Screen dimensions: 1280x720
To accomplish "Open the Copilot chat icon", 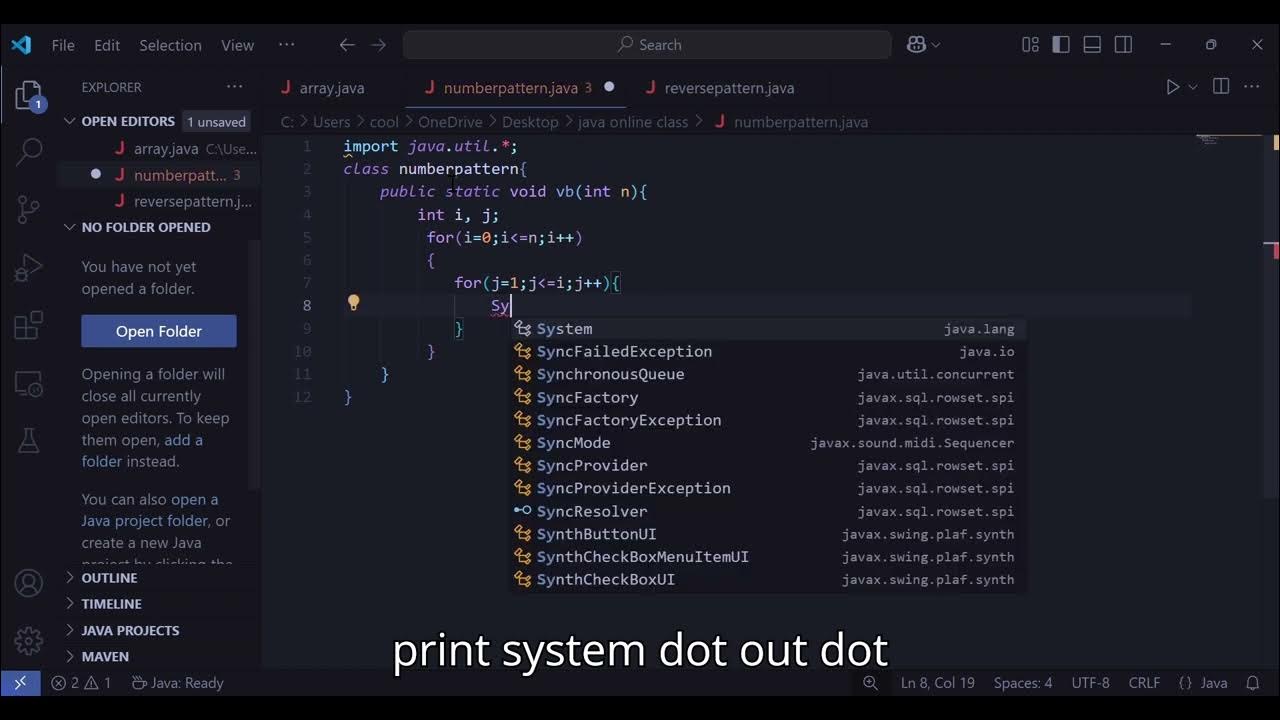I will point(916,45).
